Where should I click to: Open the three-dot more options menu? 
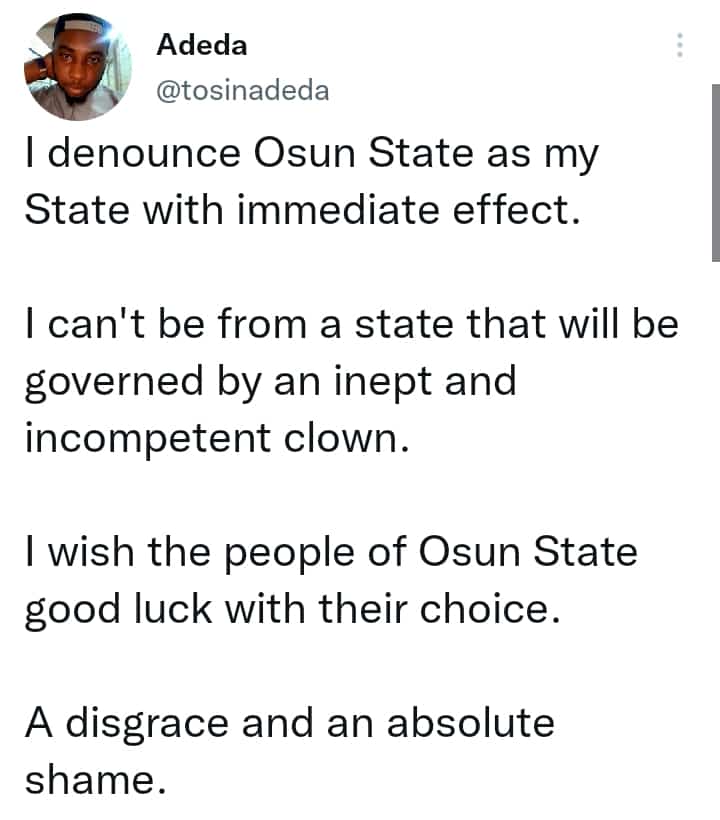[x=680, y=45]
